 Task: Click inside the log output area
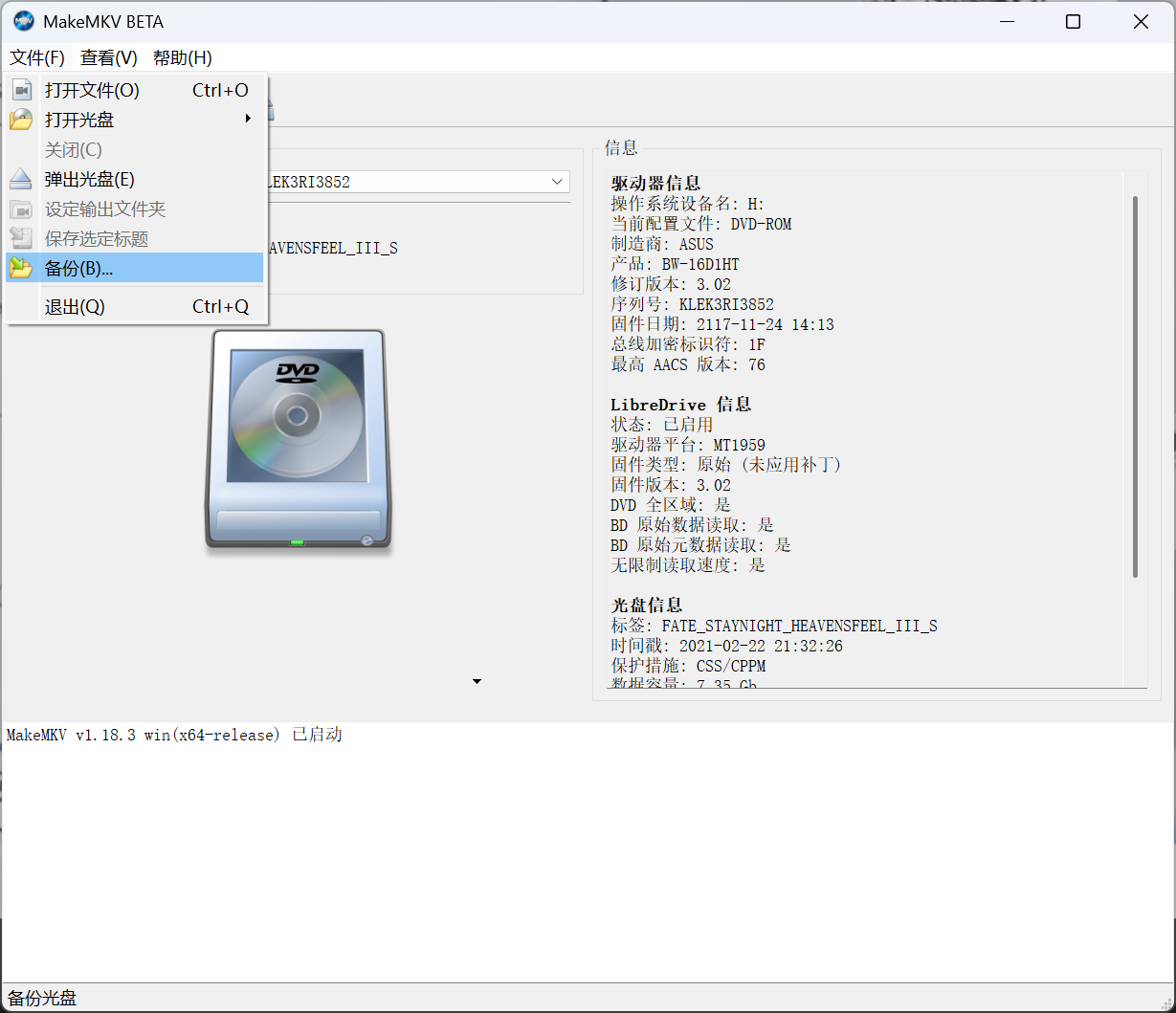click(x=588, y=851)
